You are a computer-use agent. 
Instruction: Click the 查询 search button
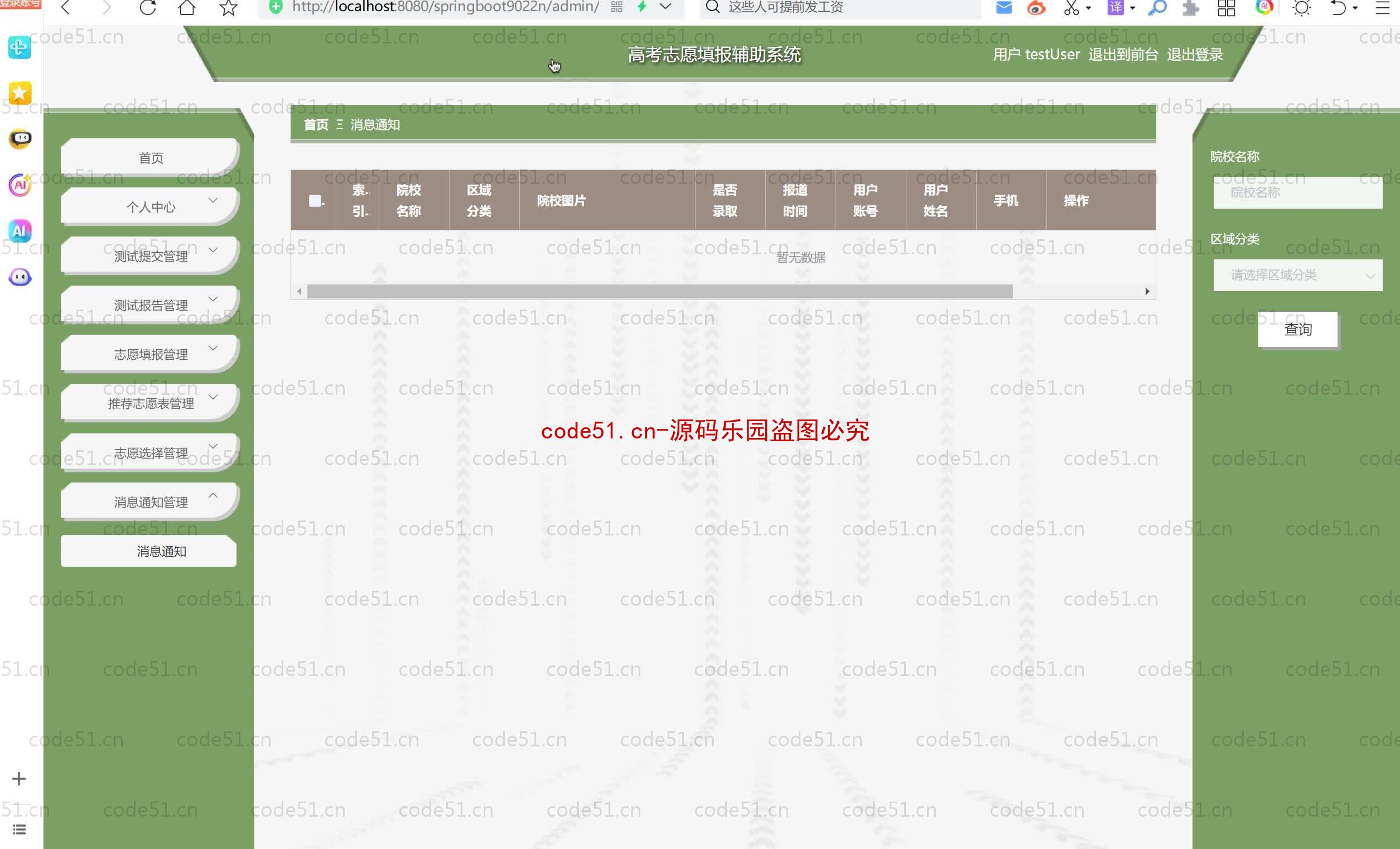1297,329
